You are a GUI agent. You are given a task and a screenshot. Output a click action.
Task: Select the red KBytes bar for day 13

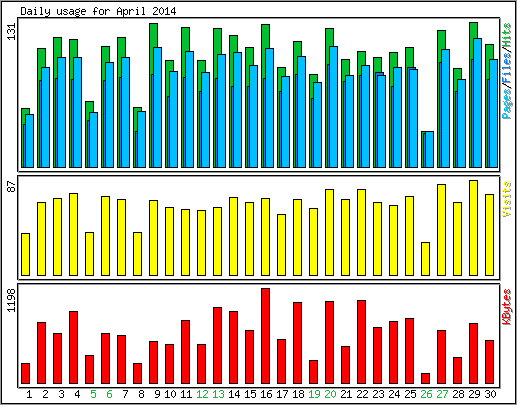click(218, 346)
